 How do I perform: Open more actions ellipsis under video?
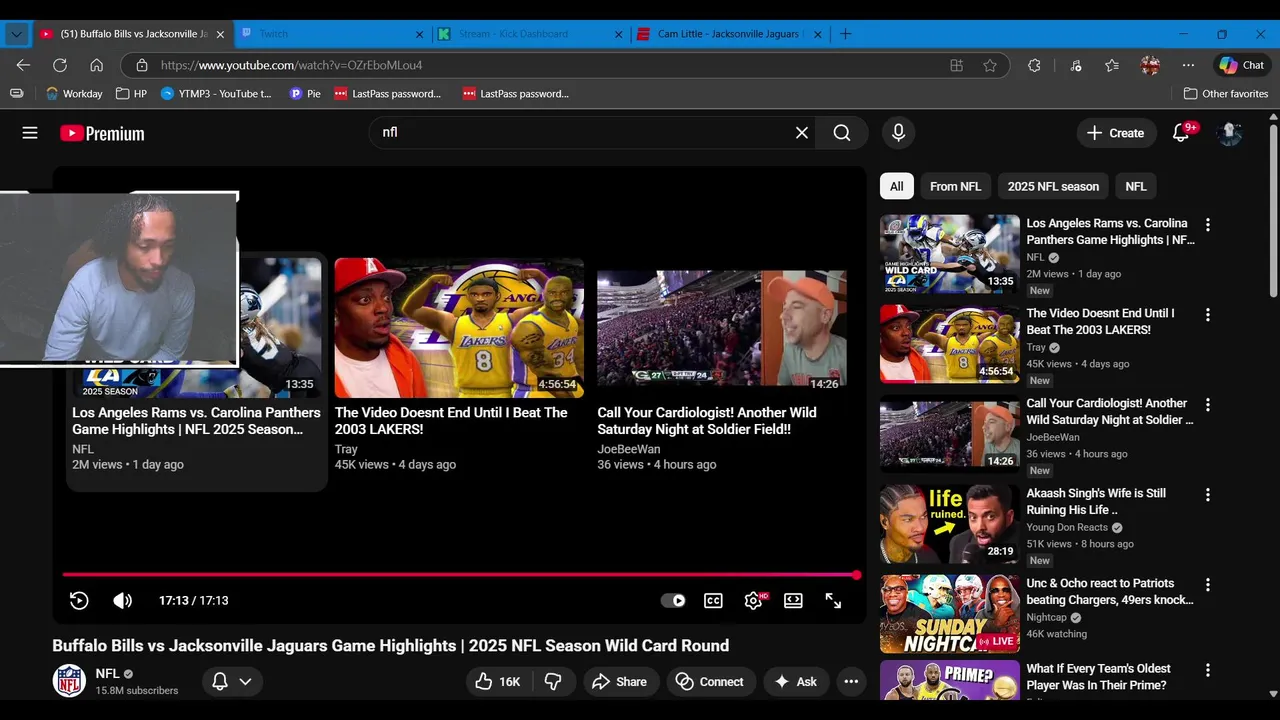click(x=851, y=682)
